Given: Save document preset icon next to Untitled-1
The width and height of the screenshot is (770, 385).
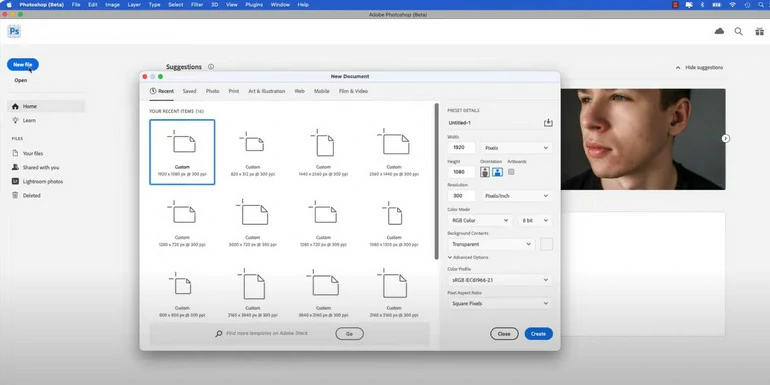Looking at the screenshot, I should [x=548, y=123].
